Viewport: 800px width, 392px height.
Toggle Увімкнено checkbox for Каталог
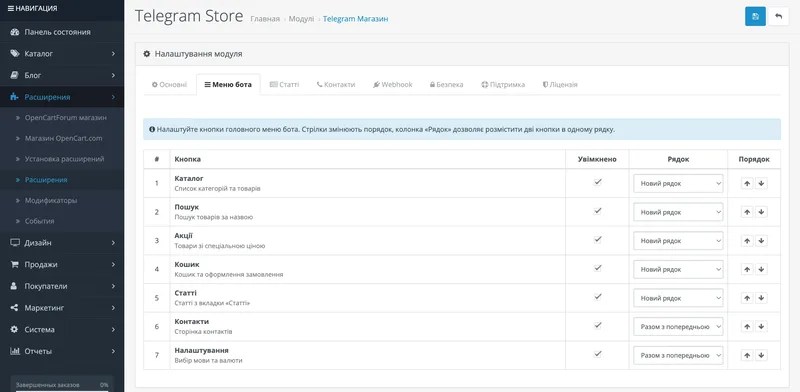pyautogui.click(x=597, y=182)
